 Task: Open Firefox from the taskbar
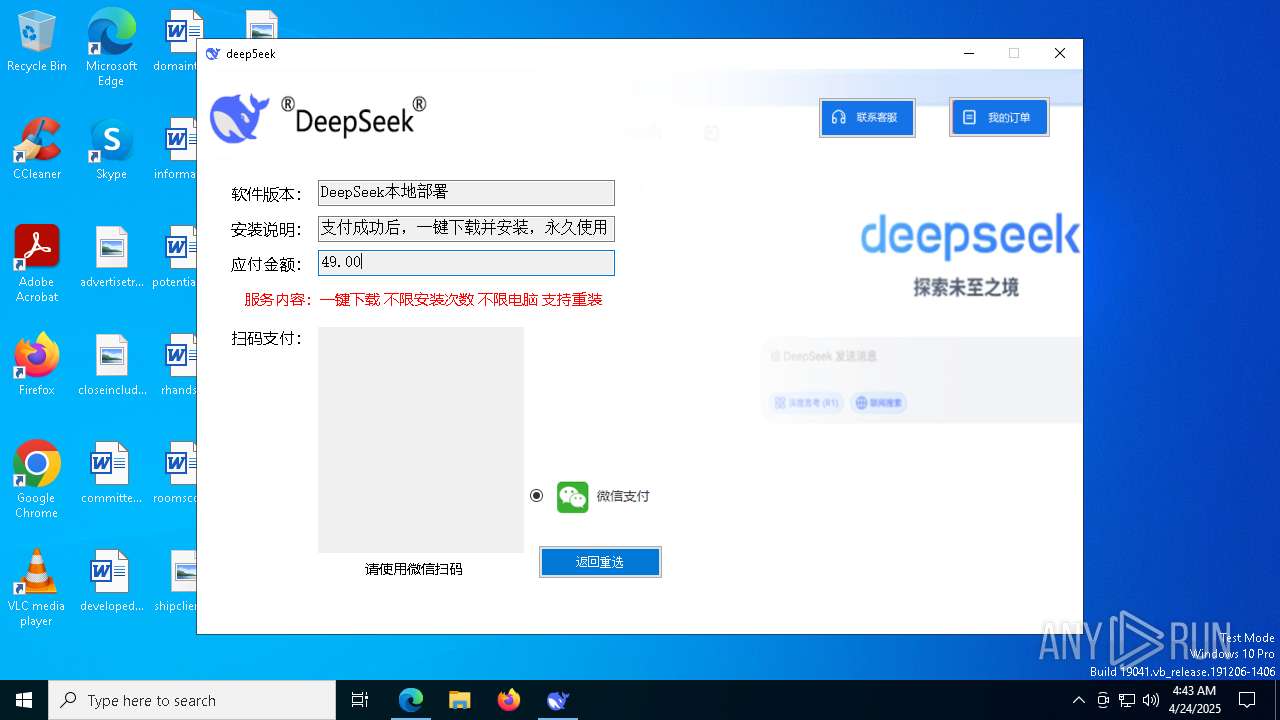(509, 700)
